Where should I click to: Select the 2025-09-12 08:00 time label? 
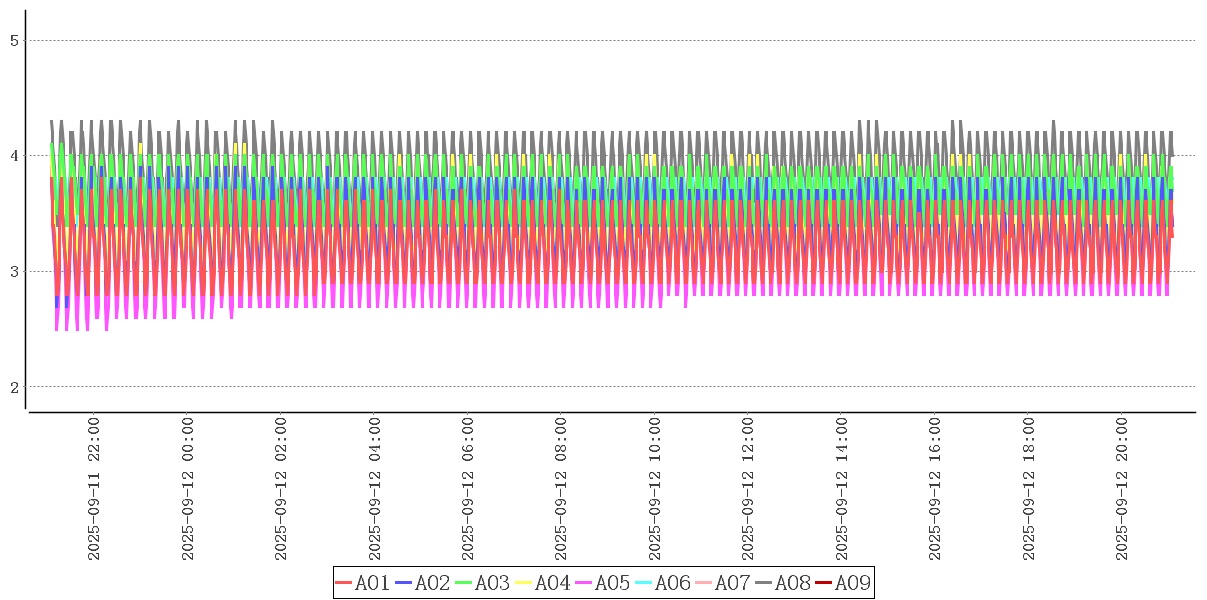coord(562,490)
